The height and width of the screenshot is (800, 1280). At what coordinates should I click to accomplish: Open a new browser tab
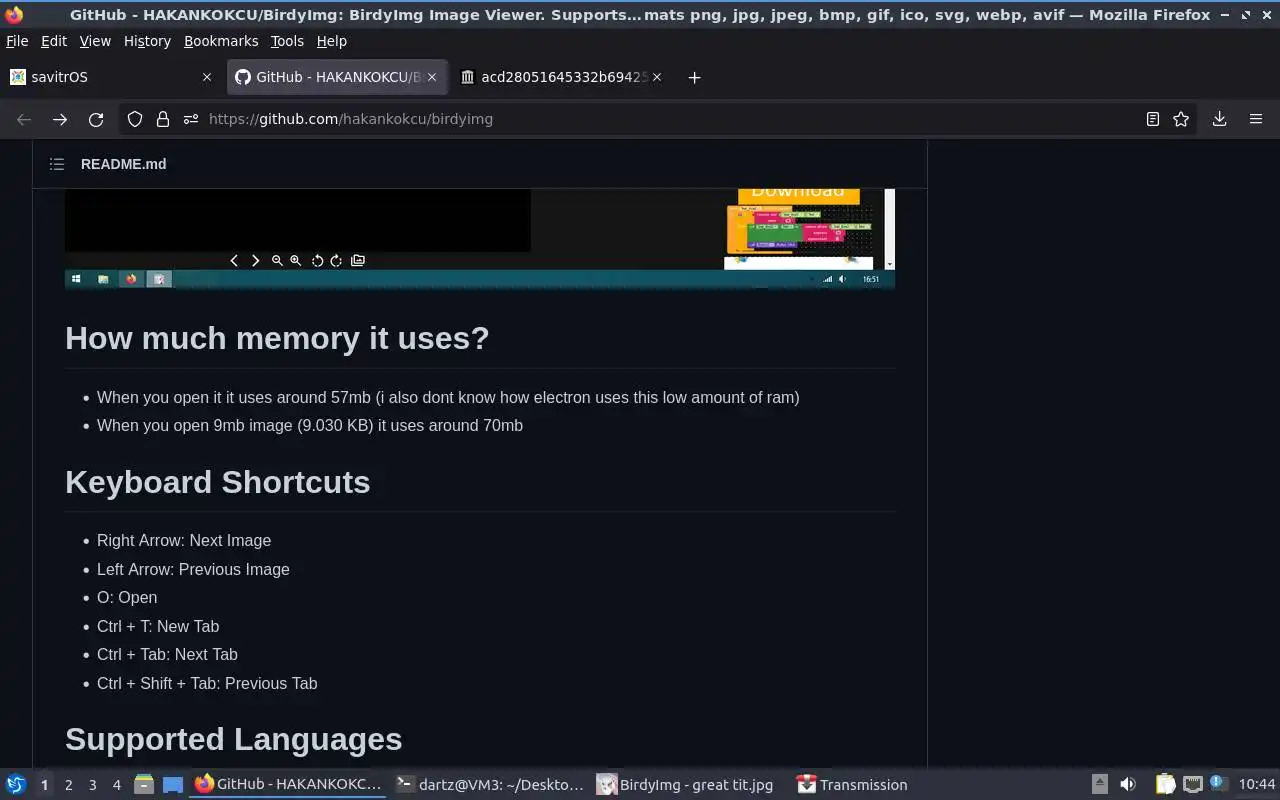click(694, 77)
